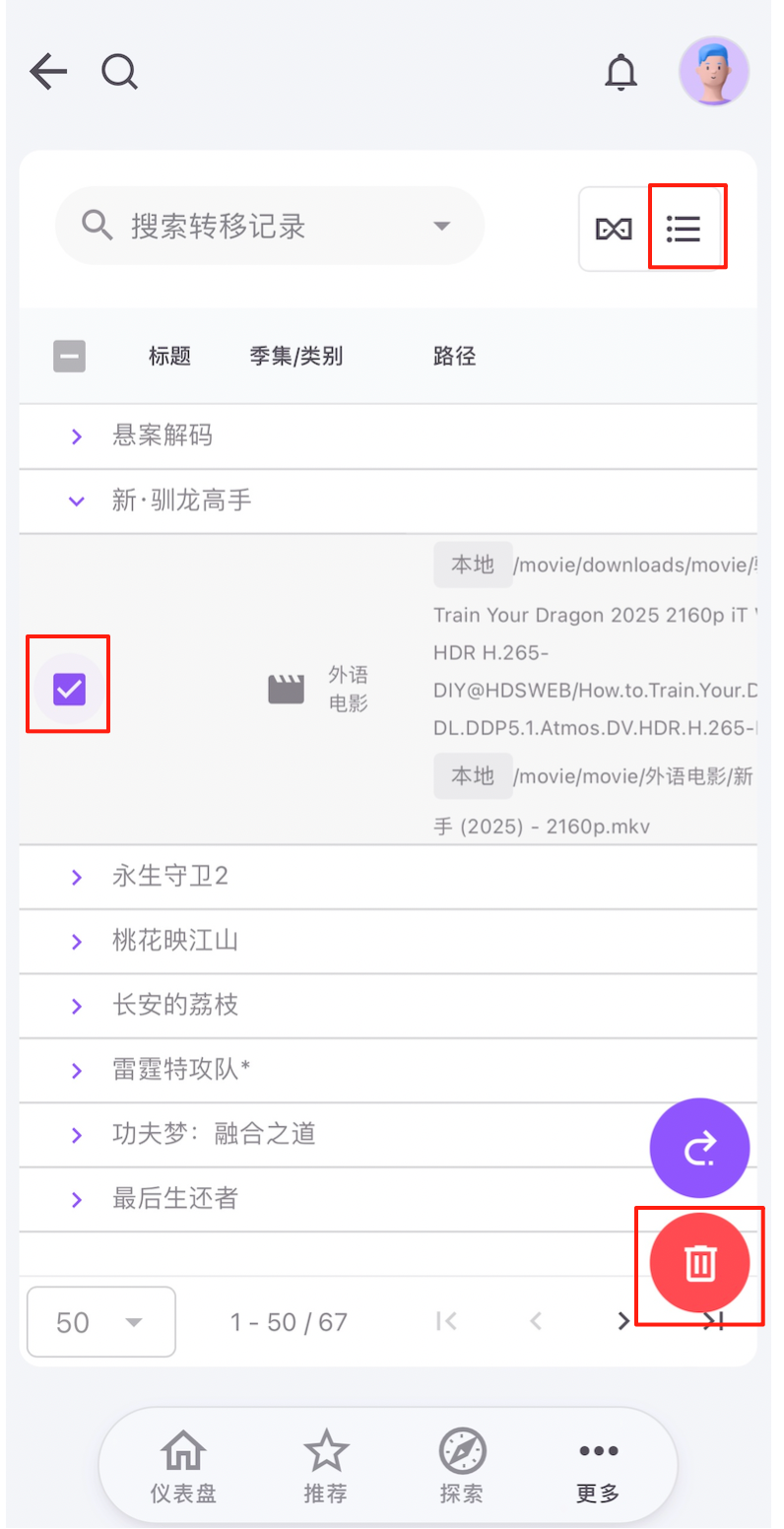Expand the 长安的荔枝 row

pyautogui.click(x=77, y=1006)
